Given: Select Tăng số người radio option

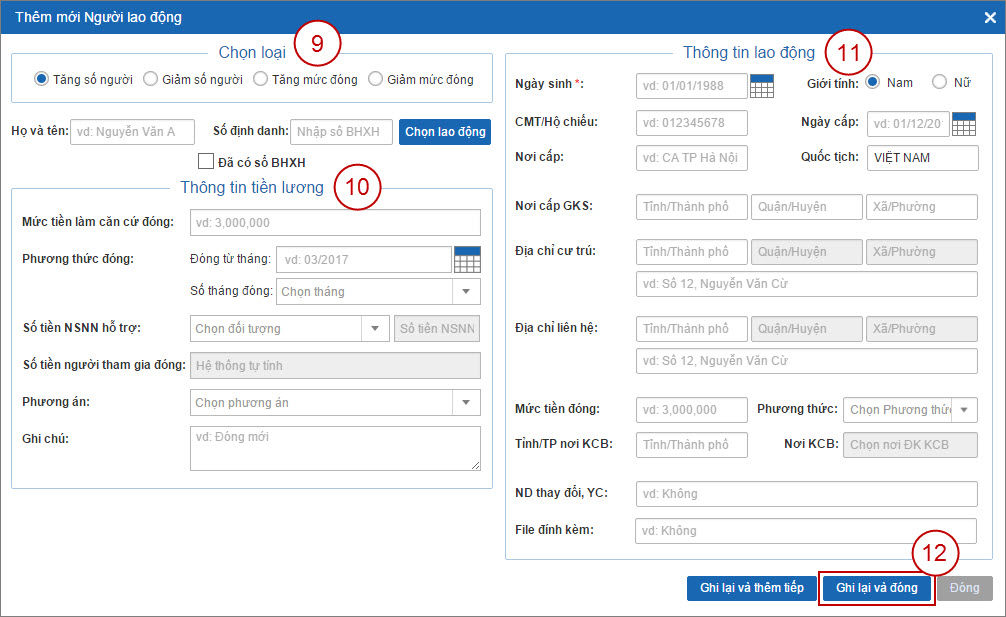Looking at the screenshot, I should tap(42, 79).
